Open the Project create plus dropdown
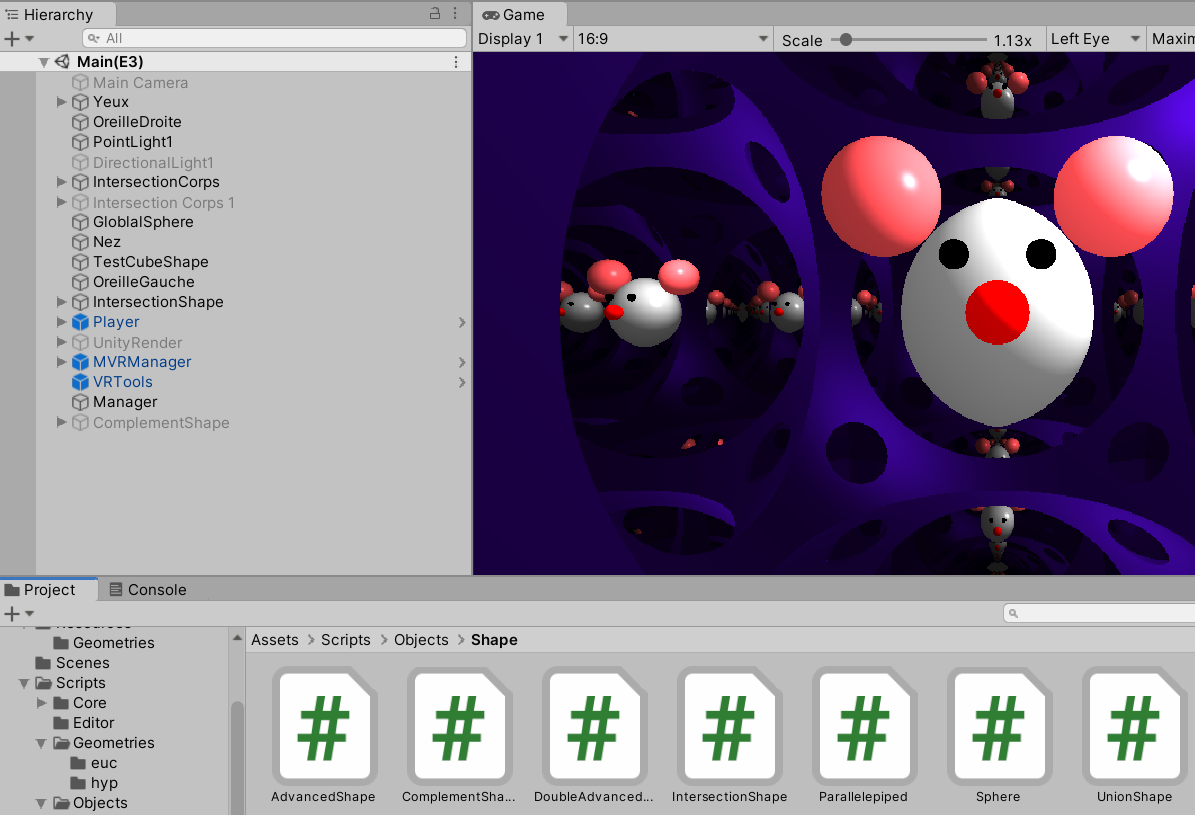Screen dimensions: 1195x815 [19, 613]
